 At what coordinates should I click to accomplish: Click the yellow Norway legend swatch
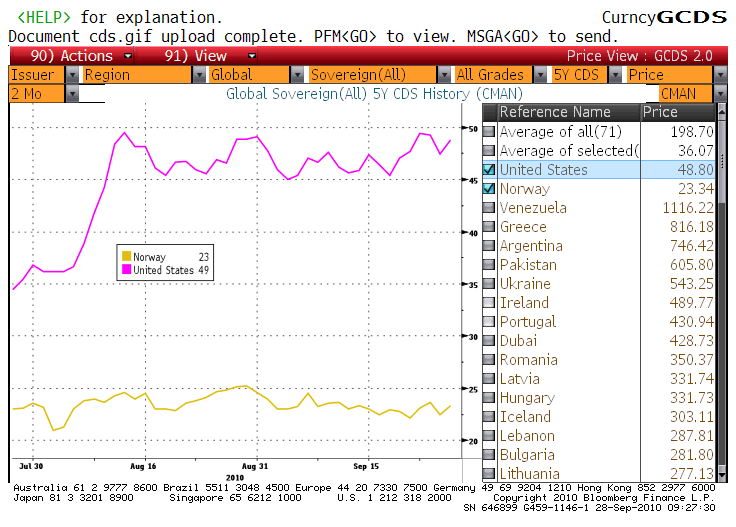coord(126,256)
